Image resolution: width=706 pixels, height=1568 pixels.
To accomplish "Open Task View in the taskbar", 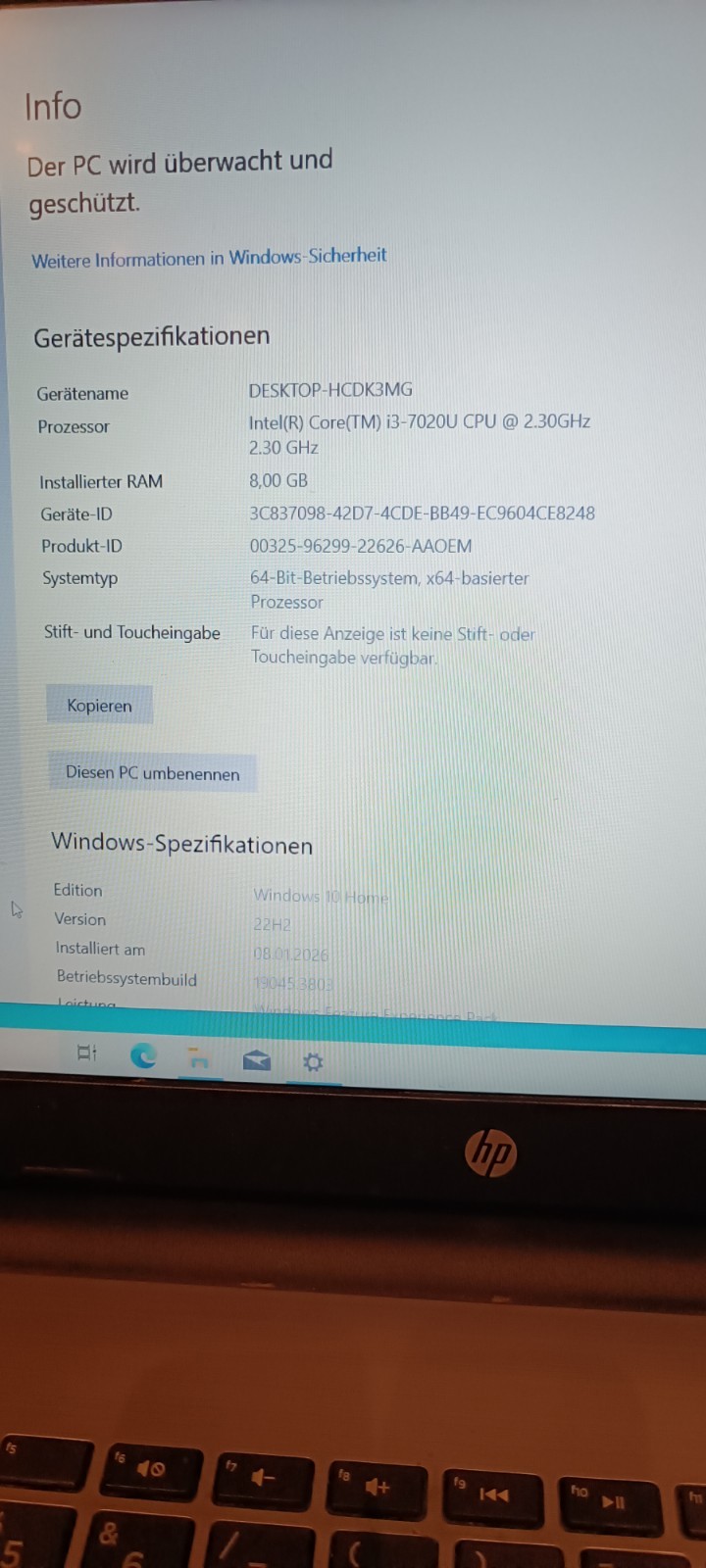I will pyautogui.click(x=87, y=1053).
